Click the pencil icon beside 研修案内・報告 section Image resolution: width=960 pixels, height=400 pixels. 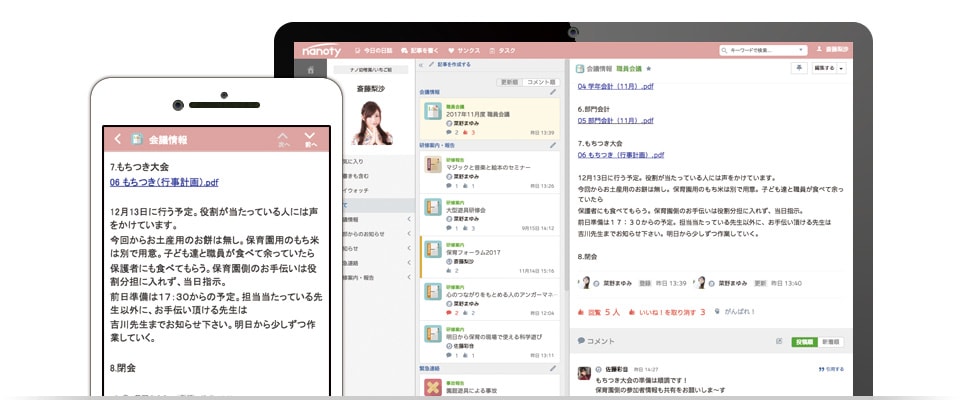[553, 145]
